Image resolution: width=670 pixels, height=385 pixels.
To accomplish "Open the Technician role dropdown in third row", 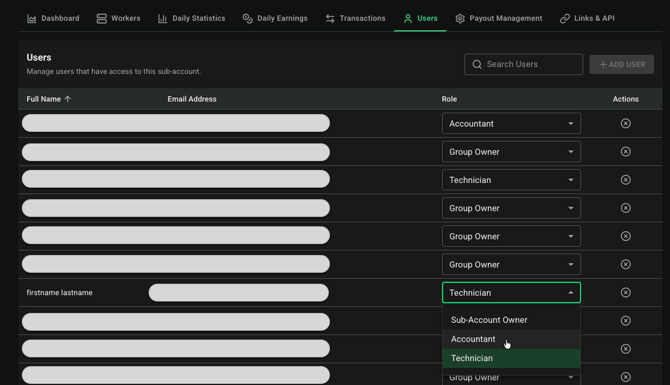I will (511, 180).
